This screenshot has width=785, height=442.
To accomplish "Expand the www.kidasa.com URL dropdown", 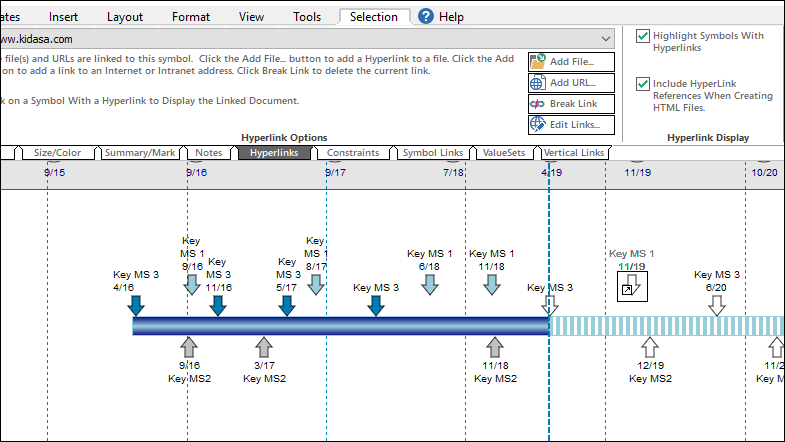I will click(605, 38).
